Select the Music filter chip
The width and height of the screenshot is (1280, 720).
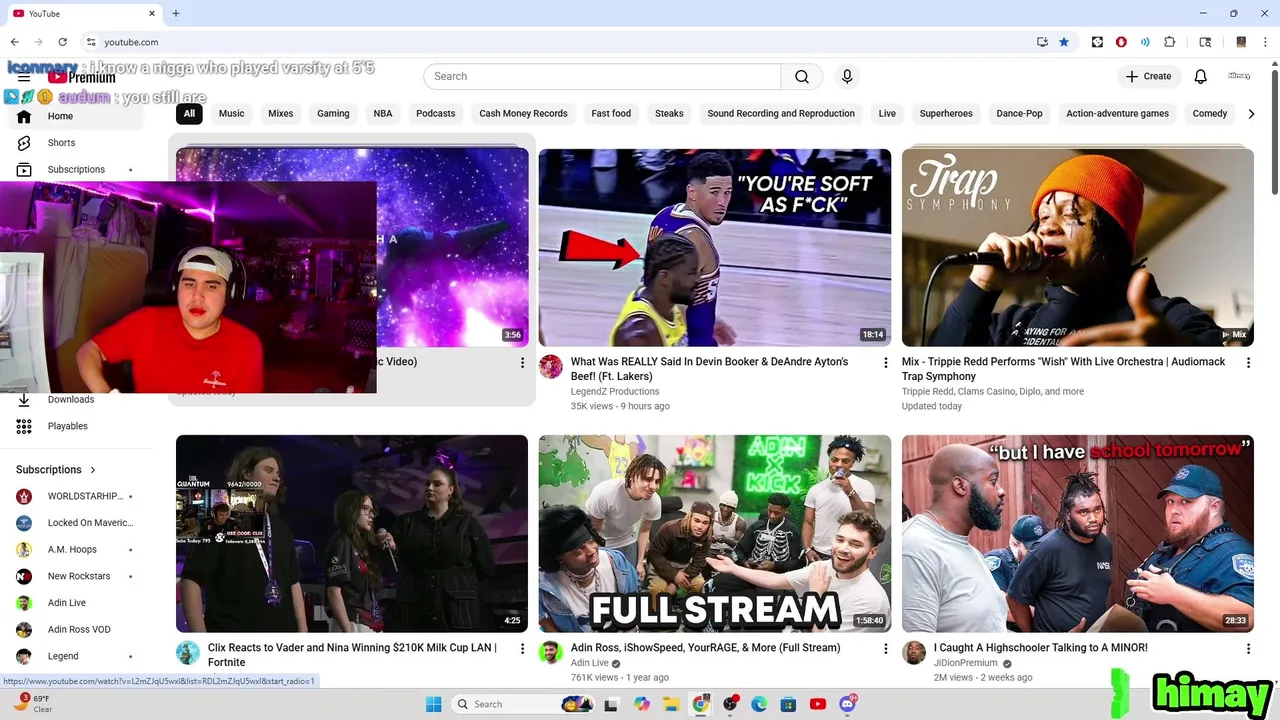[x=231, y=114]
